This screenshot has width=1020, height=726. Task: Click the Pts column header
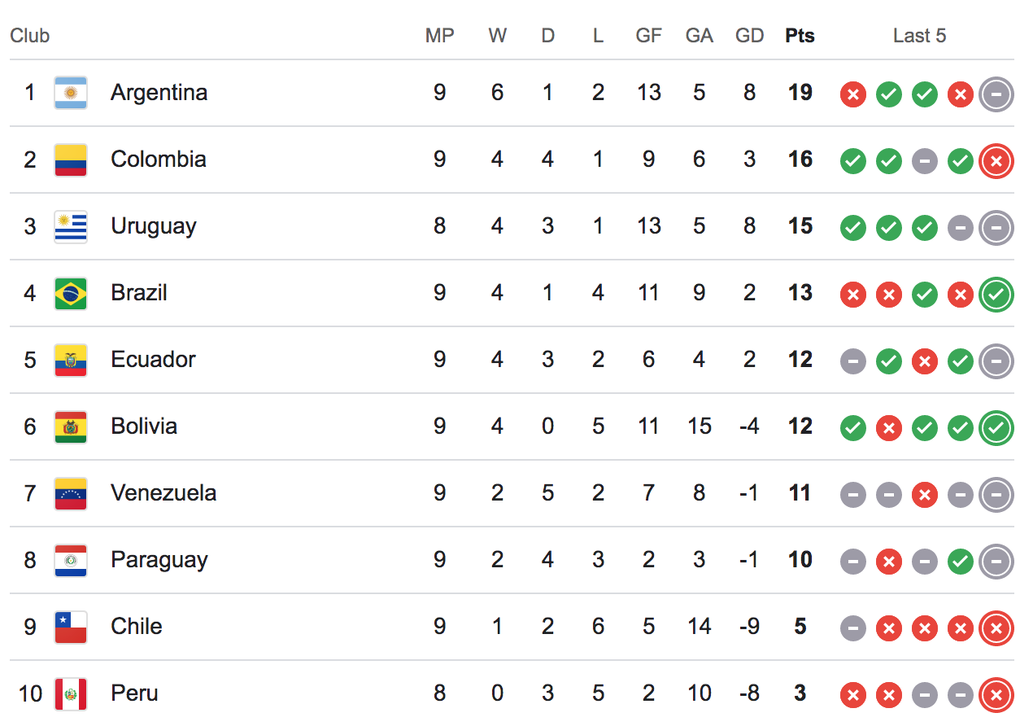(799, 36)
